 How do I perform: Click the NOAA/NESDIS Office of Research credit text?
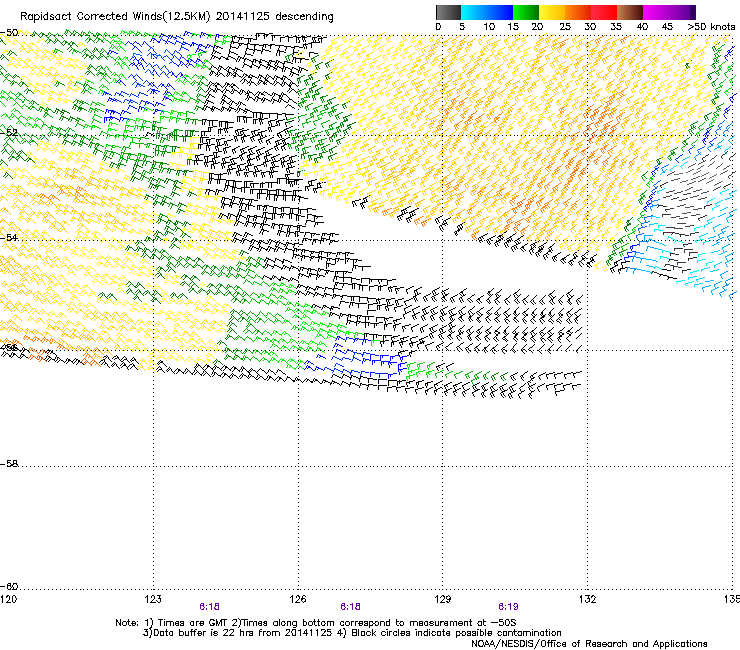pyautogui.click(x=589, y=644)
